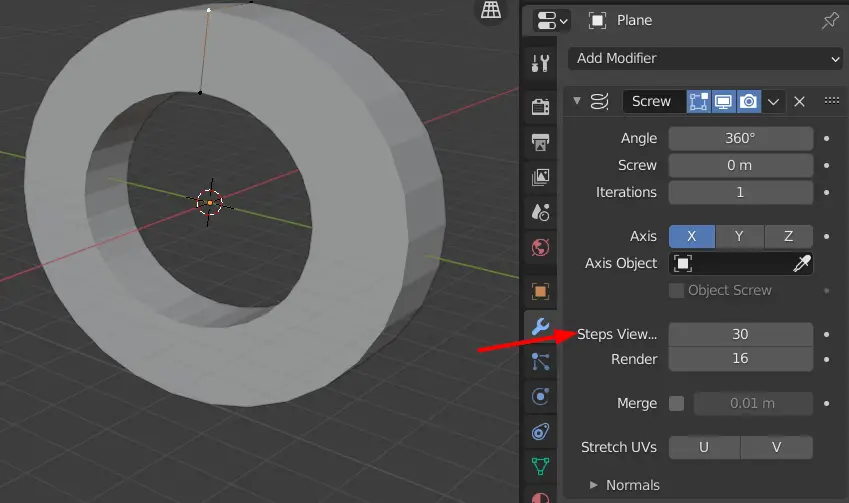Screen dimensions: 849x503
Task: Select the X axis button
Action: [x=691, y=237]
